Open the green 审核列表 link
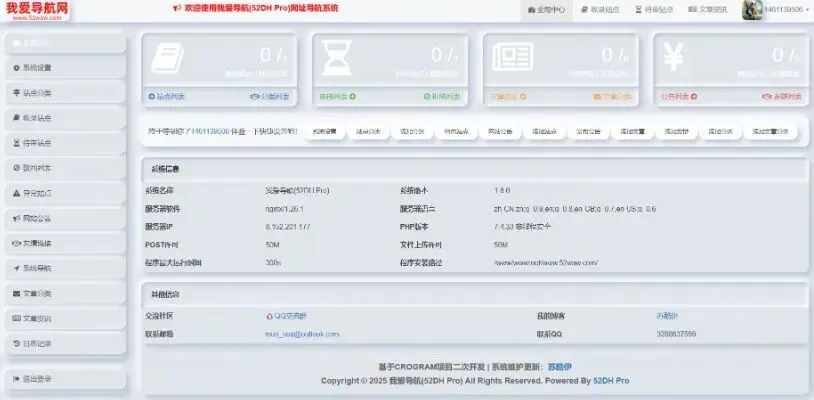814x400 pixels. point(337,96)
